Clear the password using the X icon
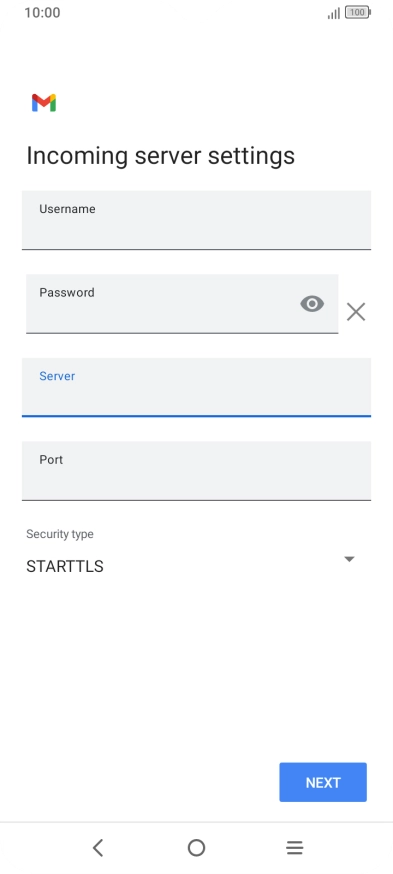 [x=356, y=312]
